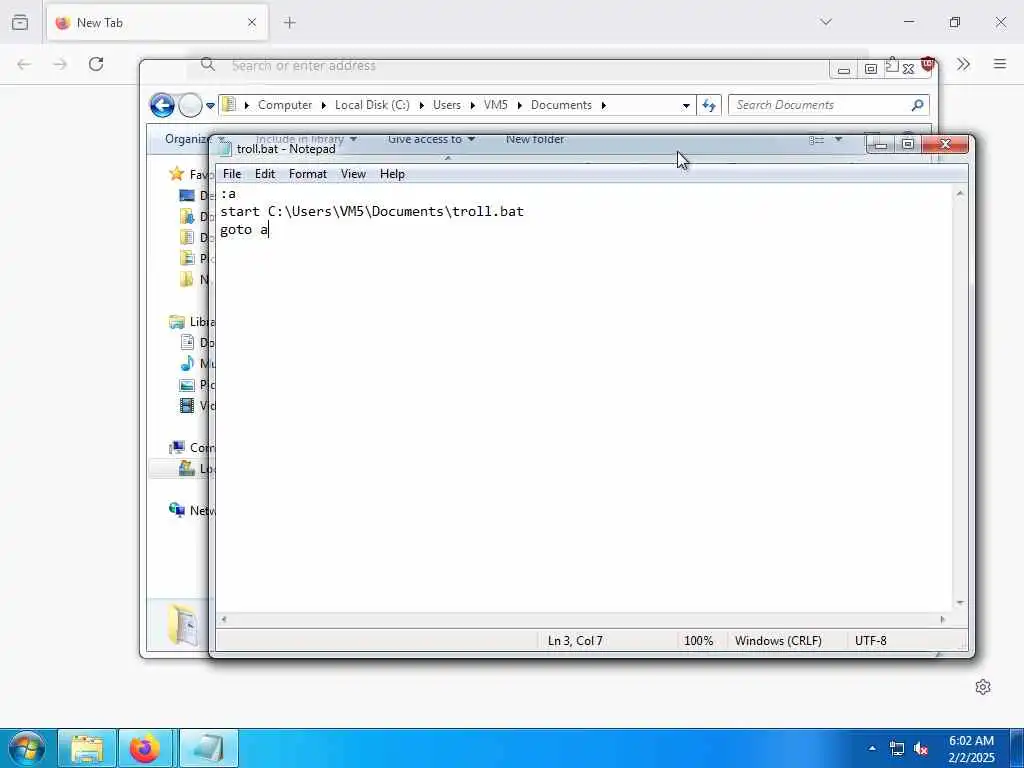Click Firefox back arrow
Image resolution: width=1024 pixels, height=768 pixels.
[x=24, y=64]
